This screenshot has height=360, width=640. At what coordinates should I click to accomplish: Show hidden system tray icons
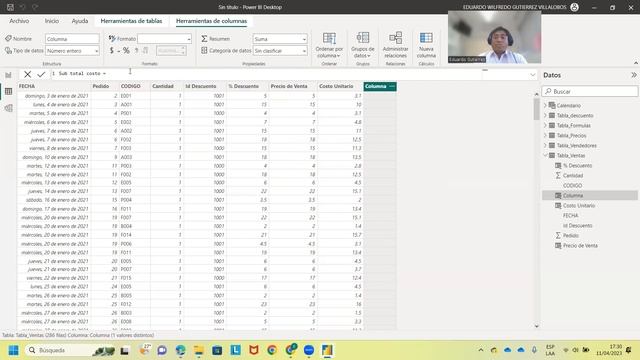click(x=481, y=350)
